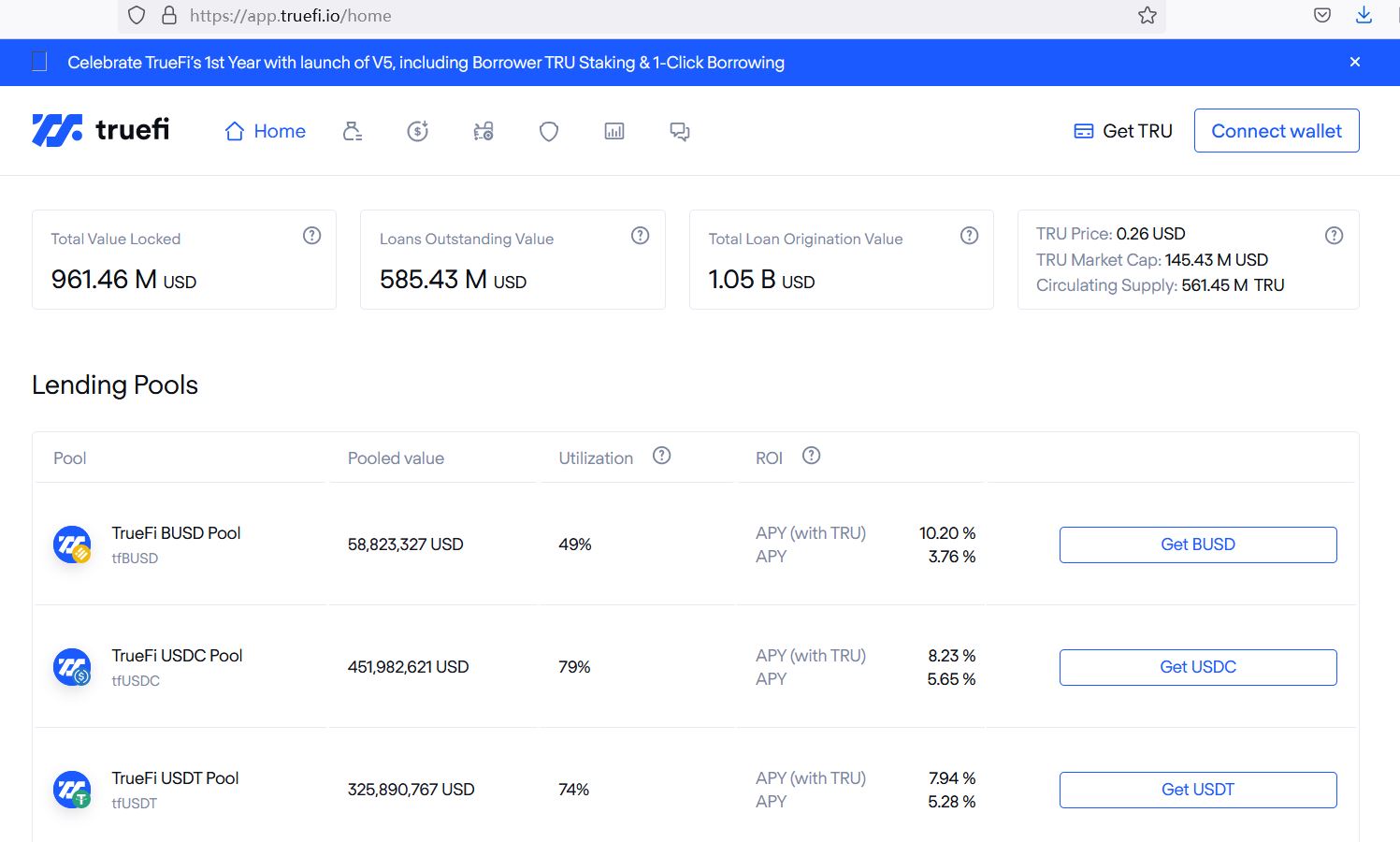Screen dimensions: 1400x842
Task: Click the Get BUSD button
Action: [1198, 544]
